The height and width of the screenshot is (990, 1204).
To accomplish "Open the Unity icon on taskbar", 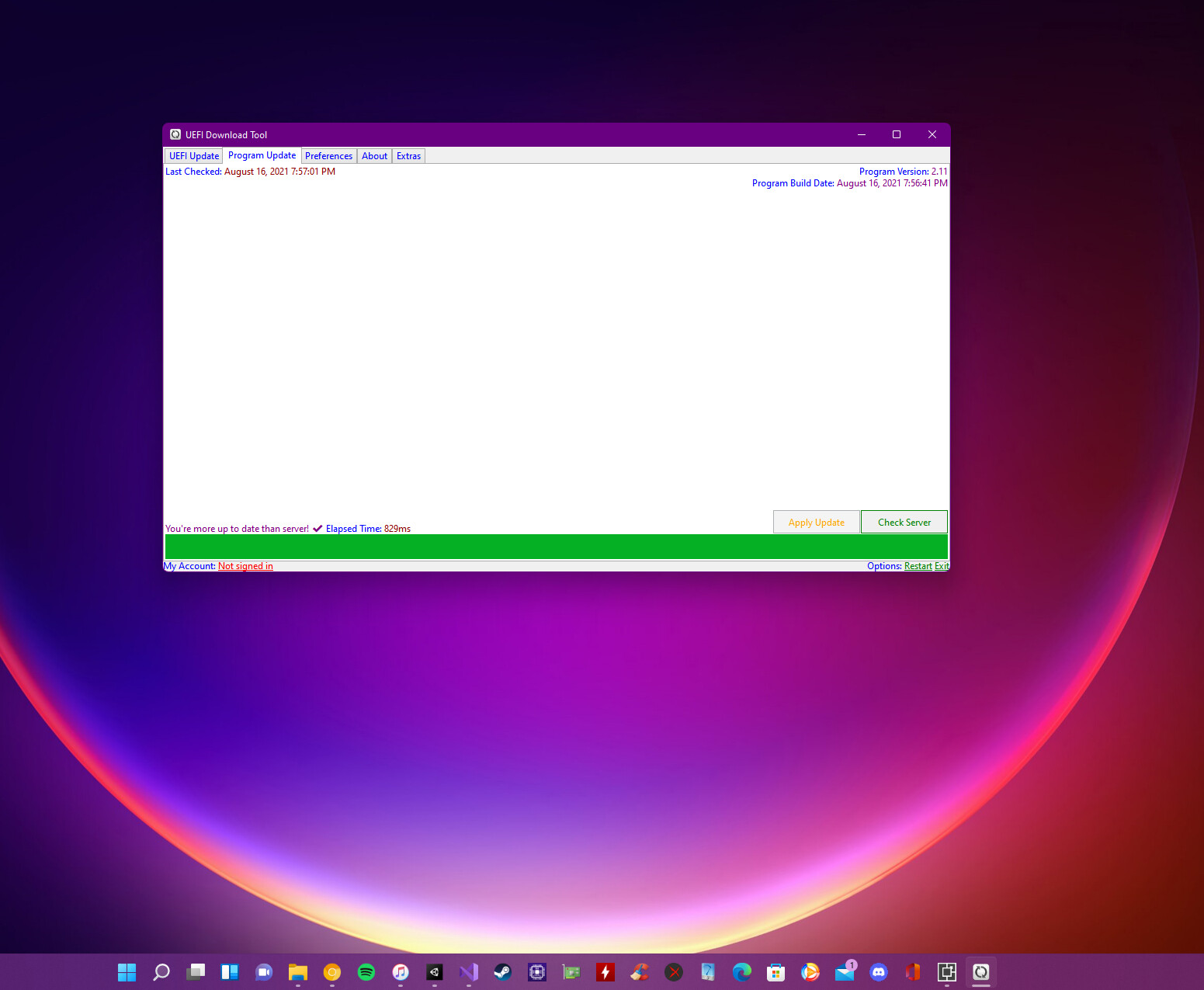I will click(435, 972).
